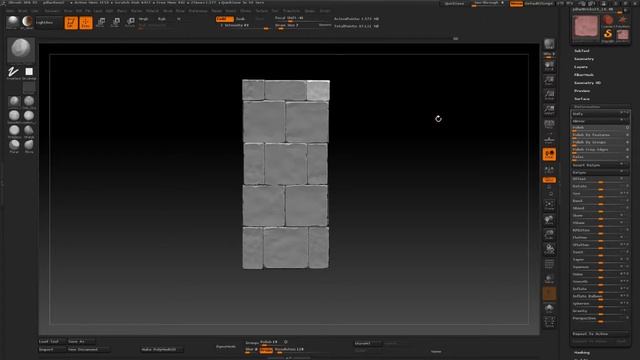Click the Unify deformation button
Viewport: 640px width, 360px height.
pos(600,114)
